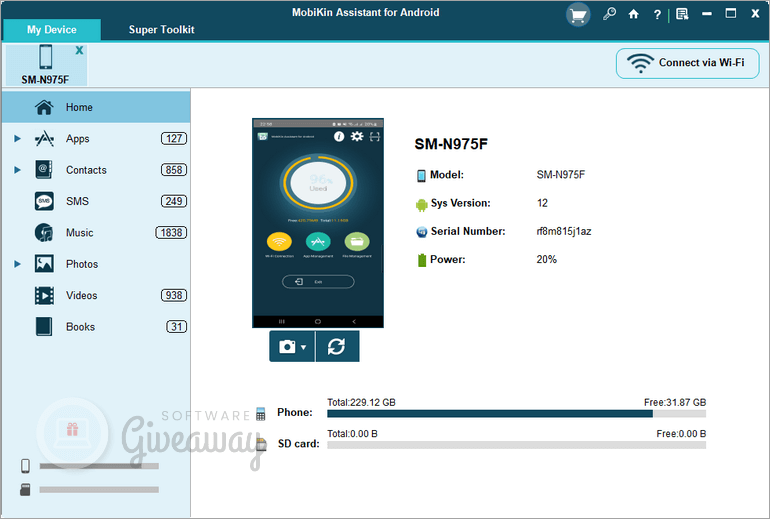The height and width of the screenshot is (519, 770).
Task: Click the Photos picture icon
Action: [44, 264]
